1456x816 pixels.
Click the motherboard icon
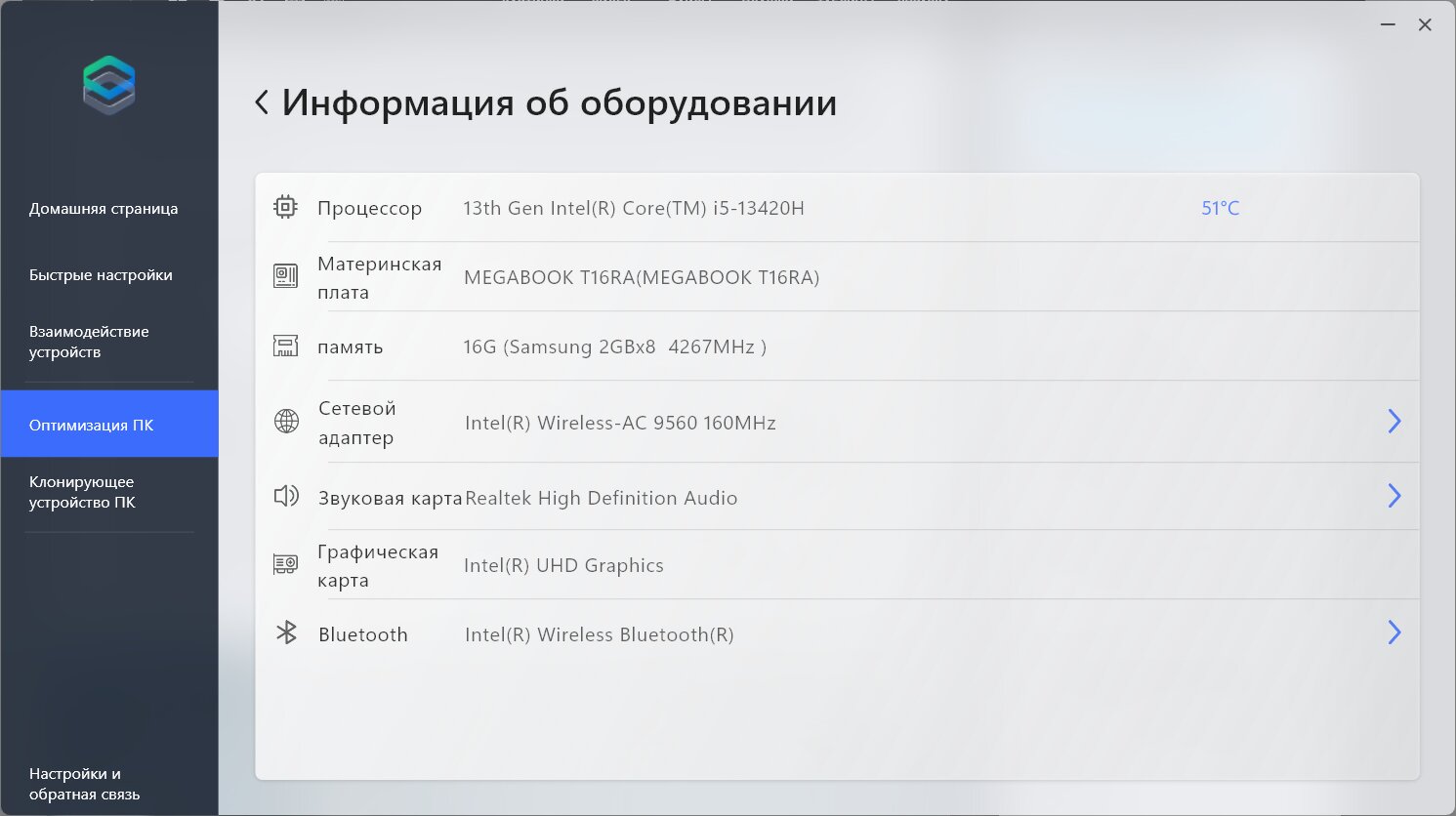point(285,276)
